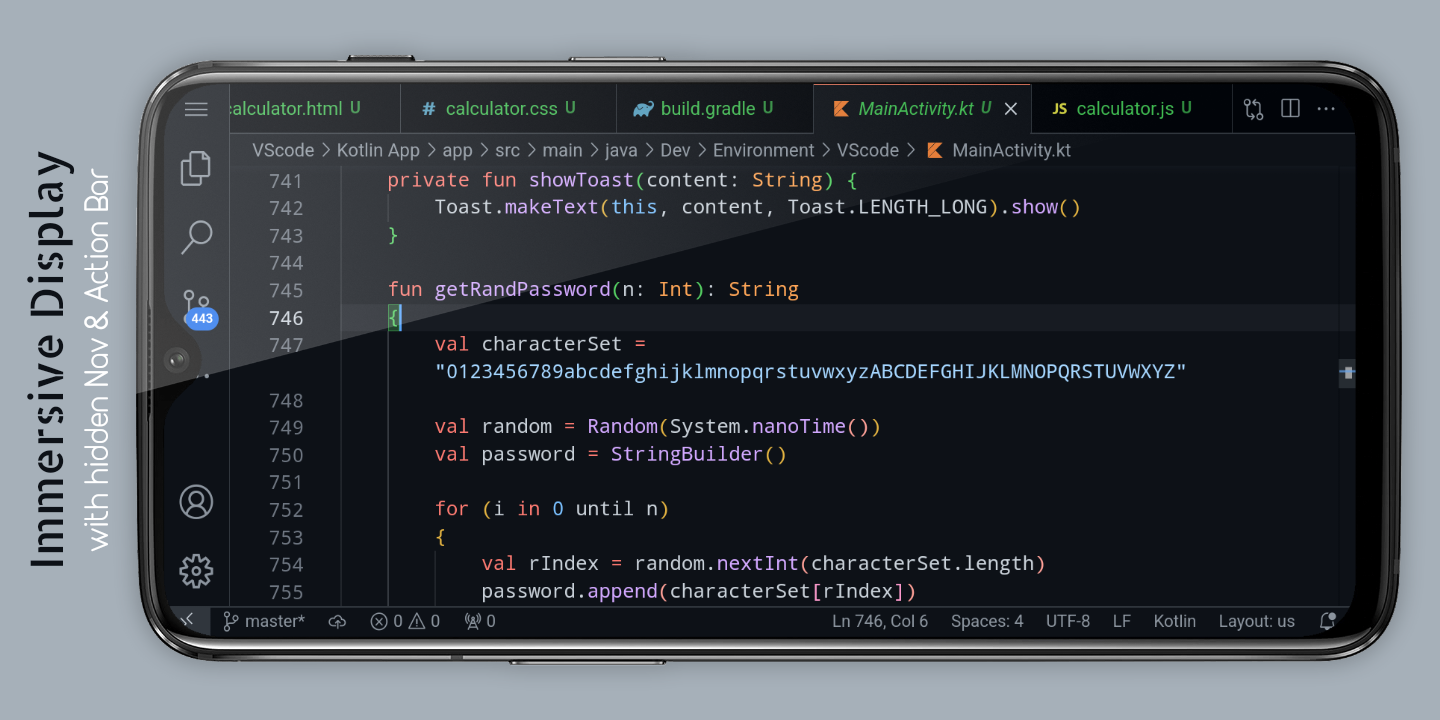Click the app breadcrumb segment
Viewport: 1440px width, 720px height.
pos(457,151)
